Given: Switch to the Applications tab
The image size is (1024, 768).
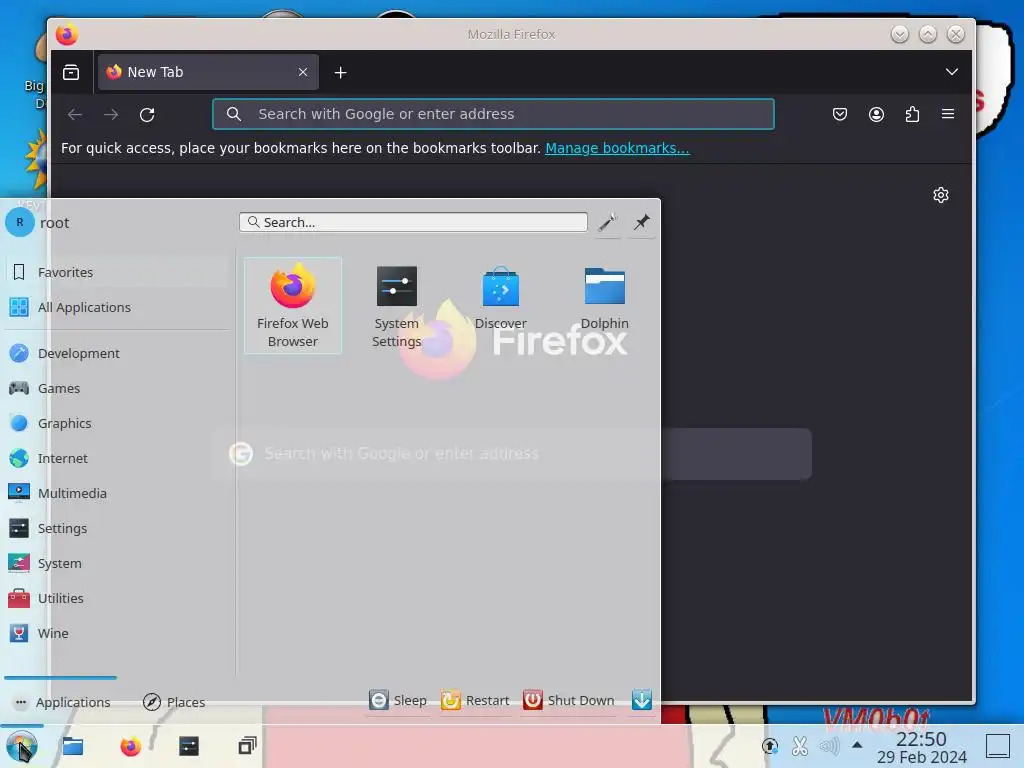Looking at the screenshot, I should [x=62, y=702].
